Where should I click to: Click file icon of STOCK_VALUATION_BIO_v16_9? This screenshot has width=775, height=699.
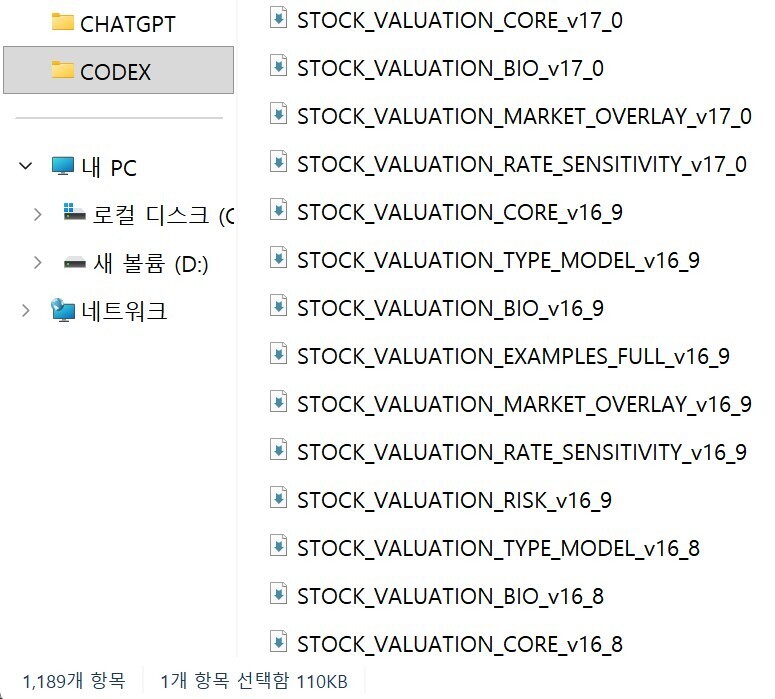(x=278, y=306)
